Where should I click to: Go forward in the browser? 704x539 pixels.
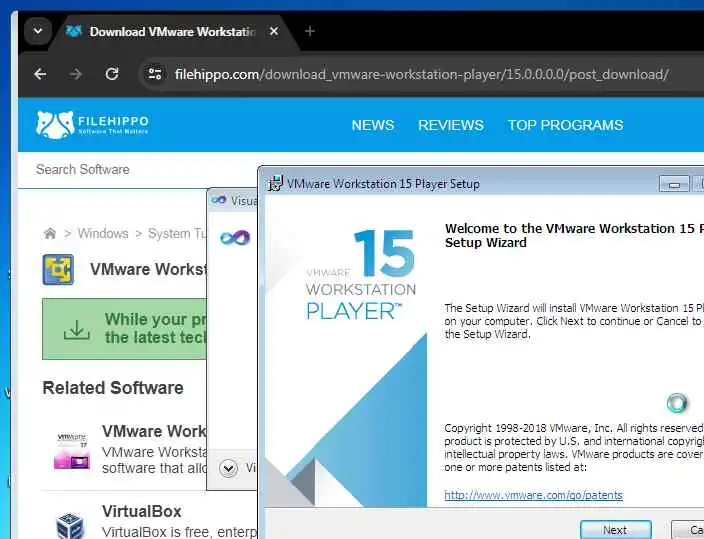pos(76,74)
